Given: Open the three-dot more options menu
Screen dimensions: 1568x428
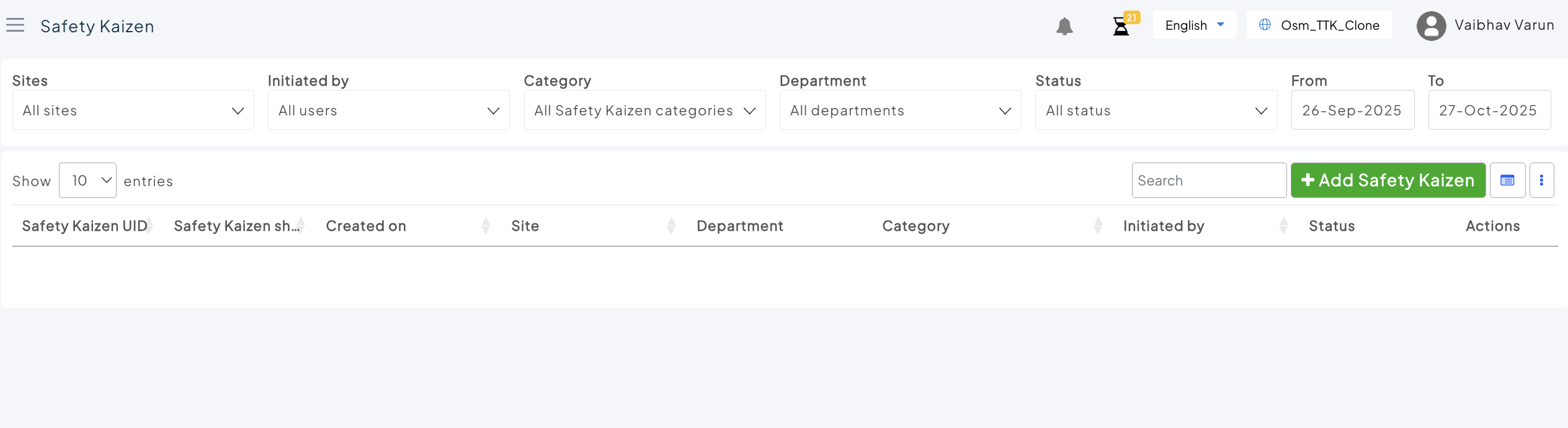Looking at the screenshot, I should coord(1541,181).
